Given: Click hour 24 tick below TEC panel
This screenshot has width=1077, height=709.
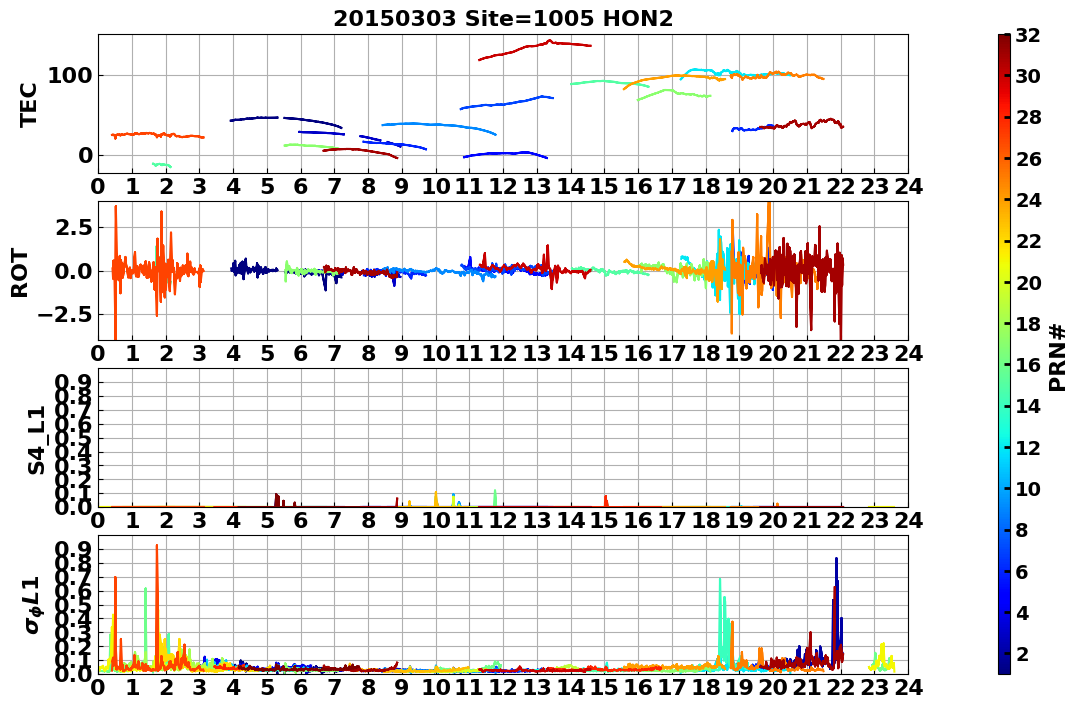Looking at the screenshot, I should 908,186.
